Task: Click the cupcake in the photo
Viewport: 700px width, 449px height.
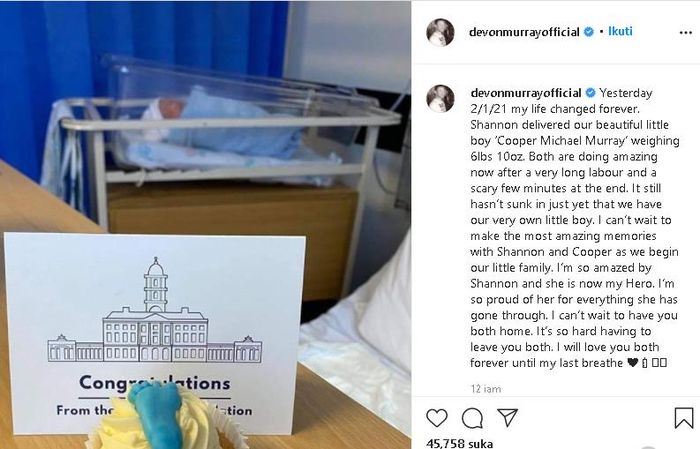Action: click(x=166, y=419)
